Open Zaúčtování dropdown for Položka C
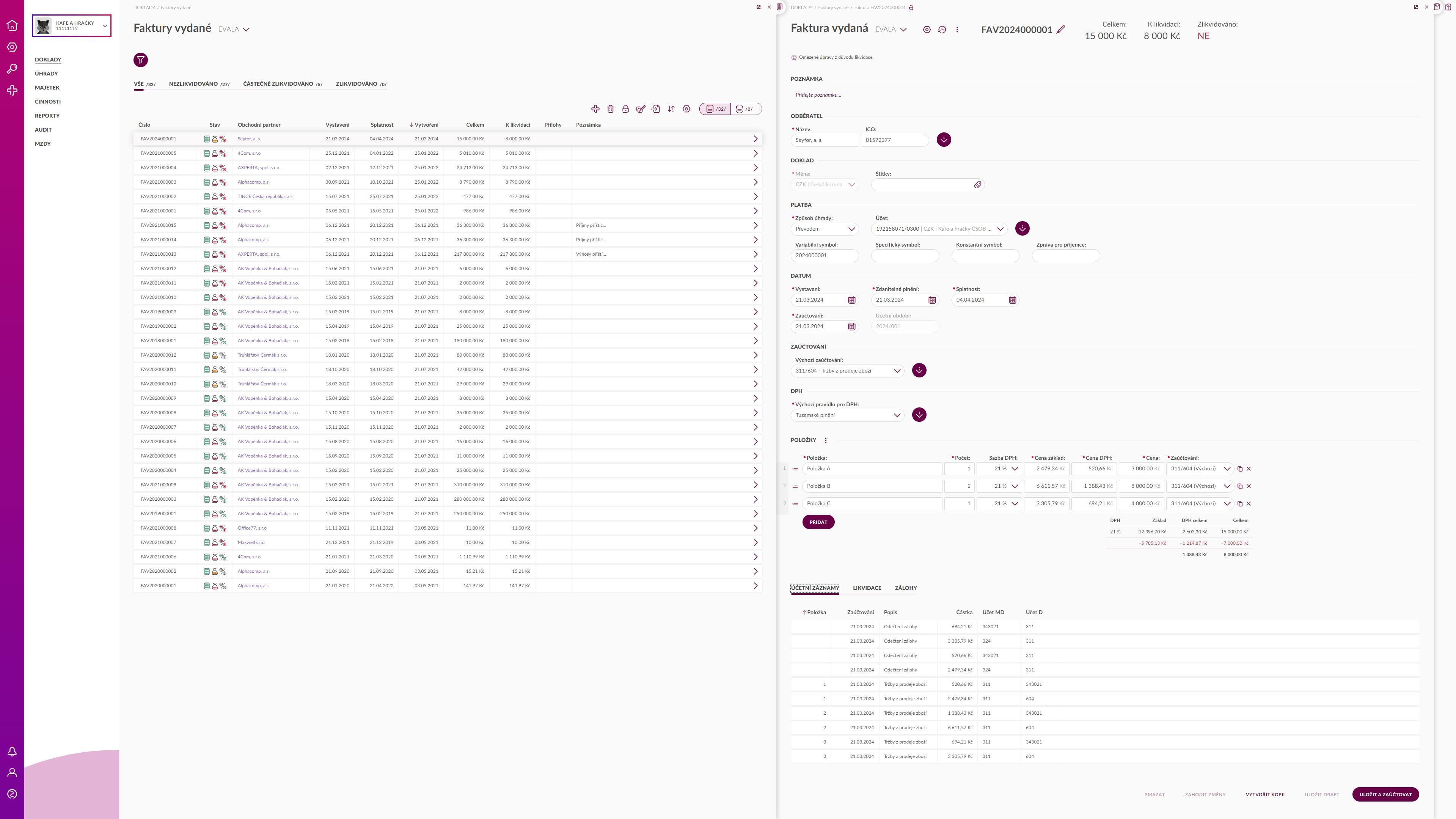 tap(1200, 504)
